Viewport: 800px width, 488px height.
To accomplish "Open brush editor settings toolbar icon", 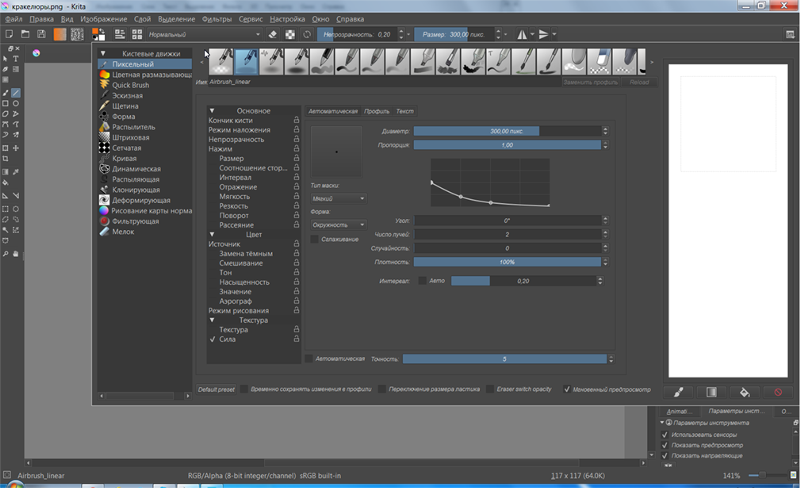I will click(x=119, y=34).
